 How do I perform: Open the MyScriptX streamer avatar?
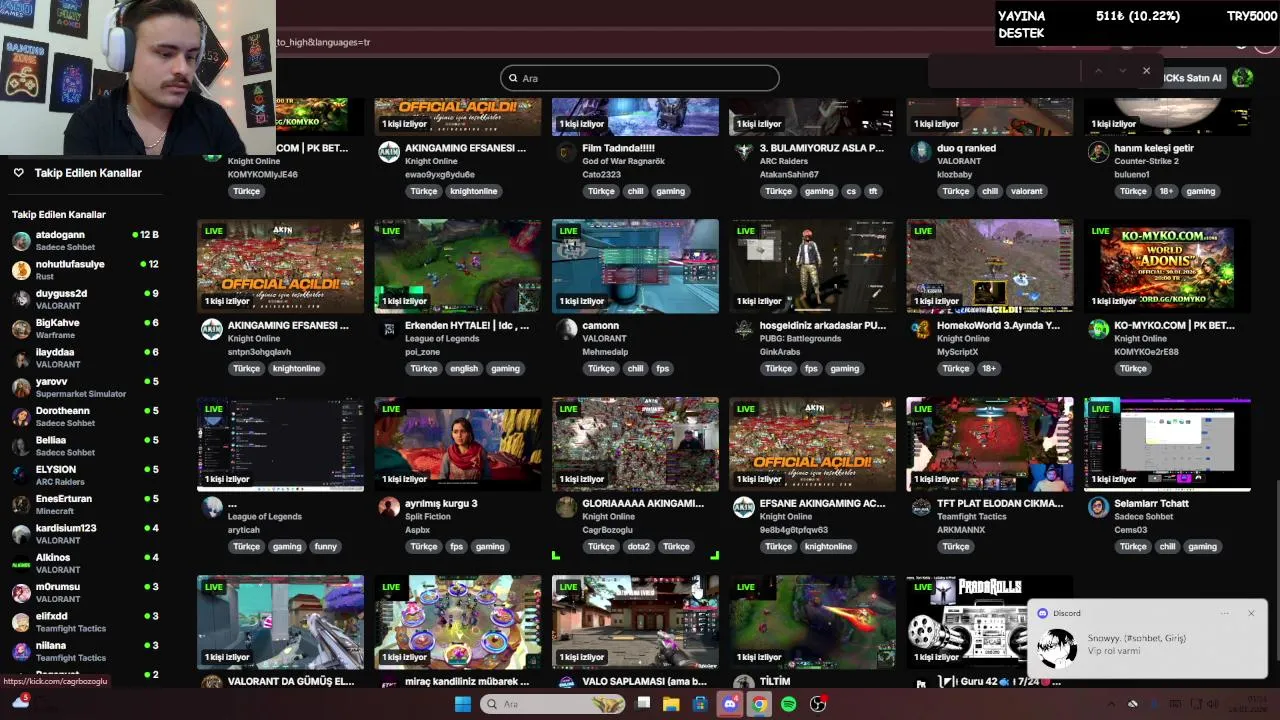pos(921,330)
